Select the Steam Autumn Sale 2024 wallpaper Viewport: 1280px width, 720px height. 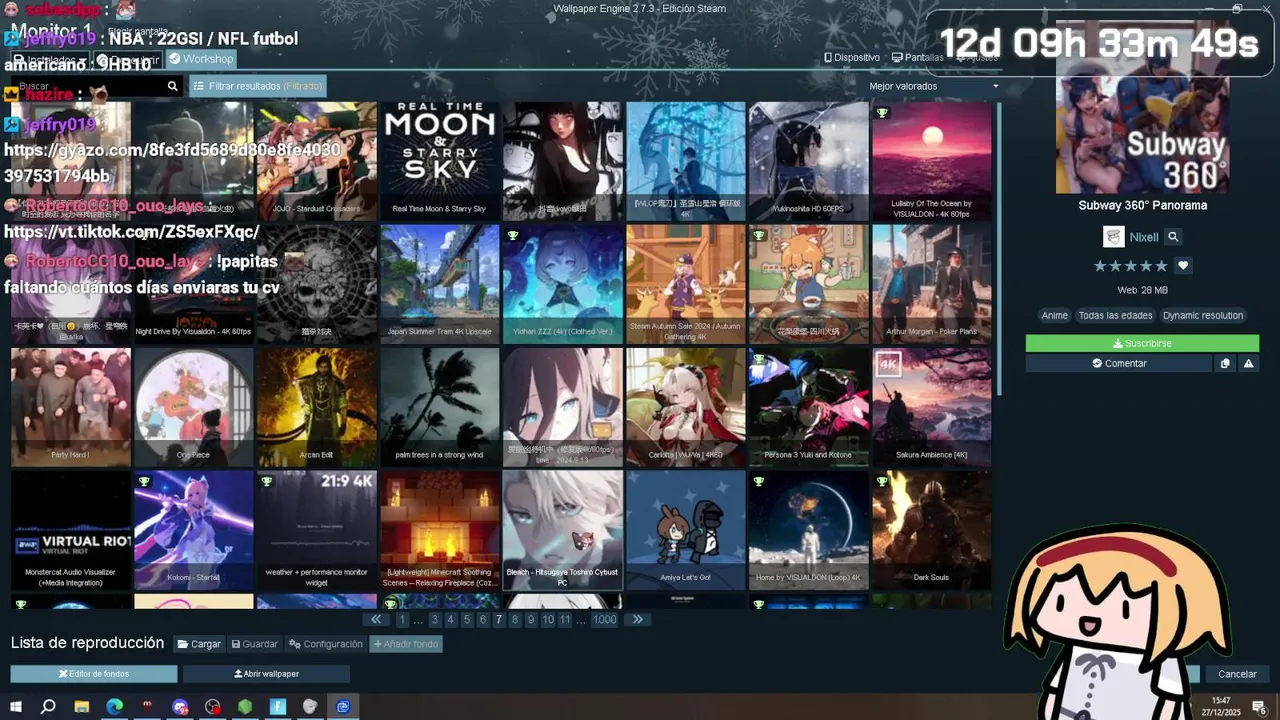click(685, 284)
